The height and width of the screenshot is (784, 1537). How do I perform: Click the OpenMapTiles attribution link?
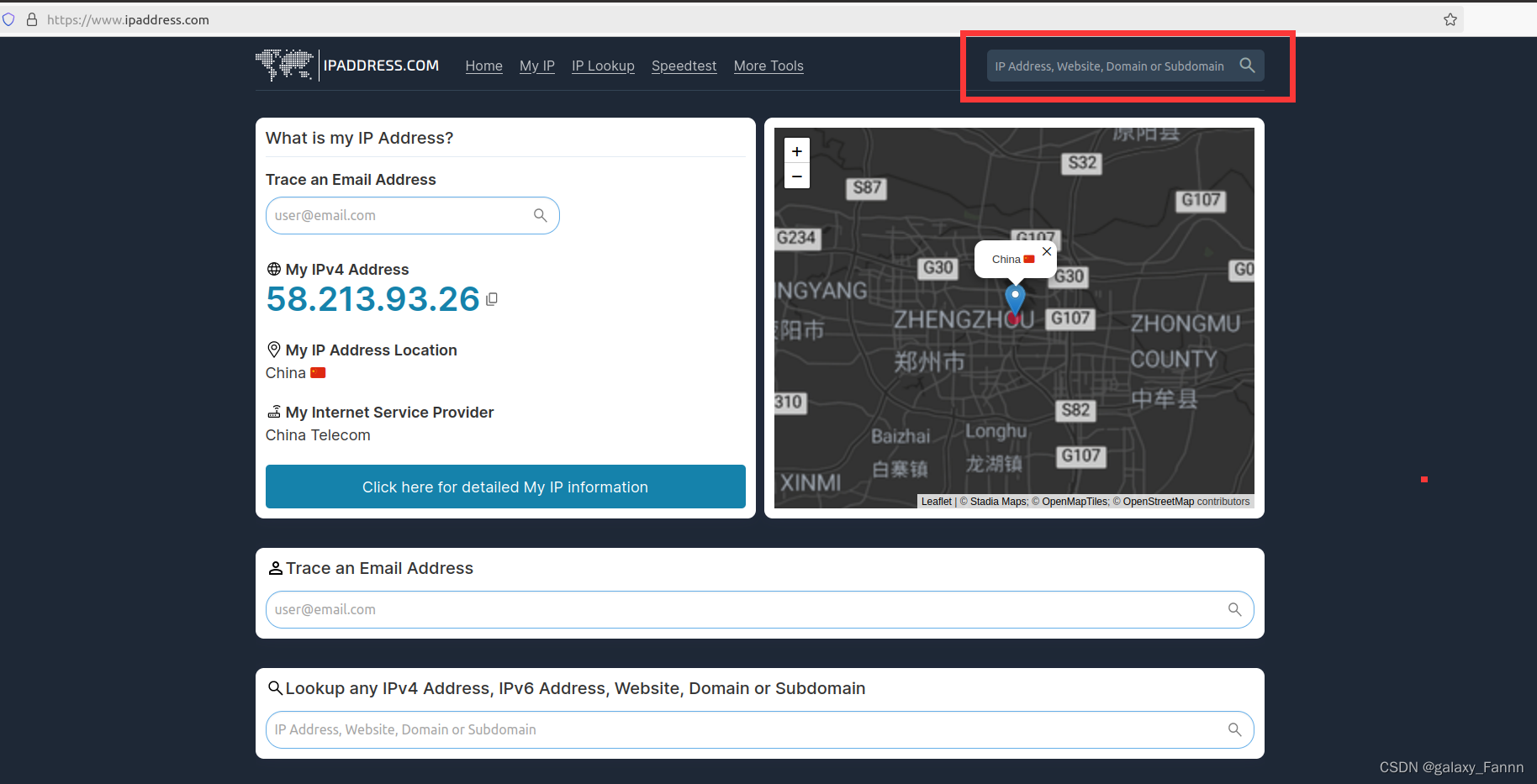(1075, 502)
